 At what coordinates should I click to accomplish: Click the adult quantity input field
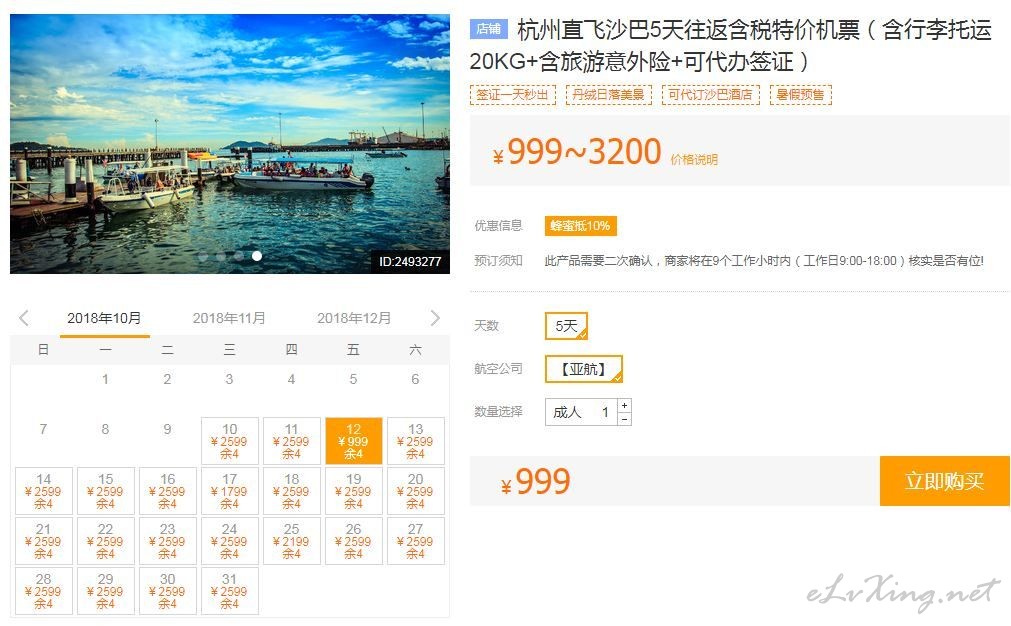pos(580,412)
